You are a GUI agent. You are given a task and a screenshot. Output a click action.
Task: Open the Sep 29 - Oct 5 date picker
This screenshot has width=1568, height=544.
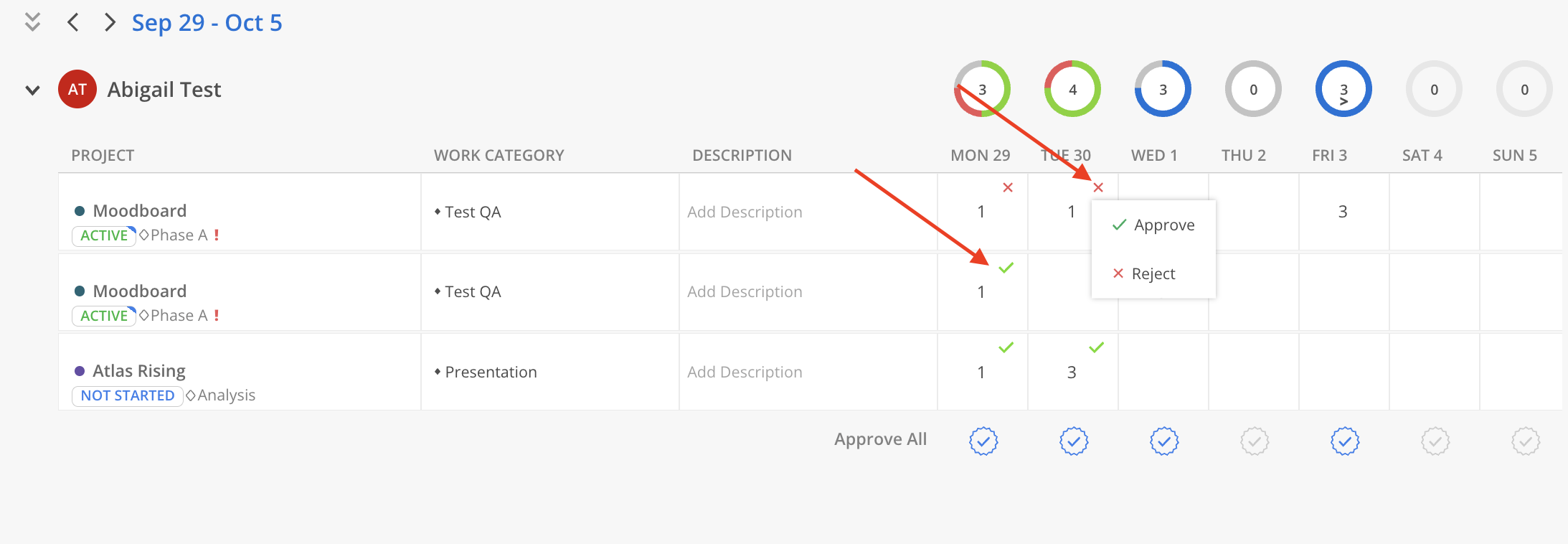click(207, 23)
